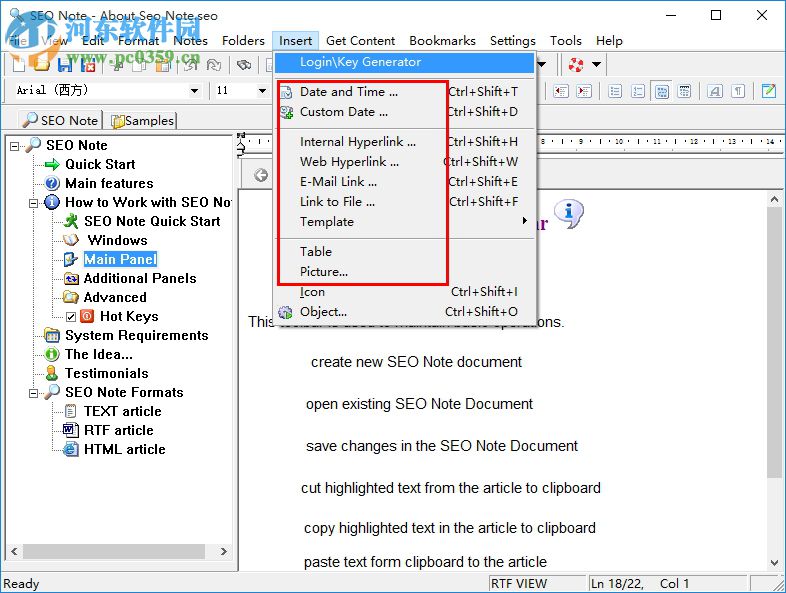Screen dimensions: 786x593
Task: Open the Get Content menu
Action: click(360, 41)
